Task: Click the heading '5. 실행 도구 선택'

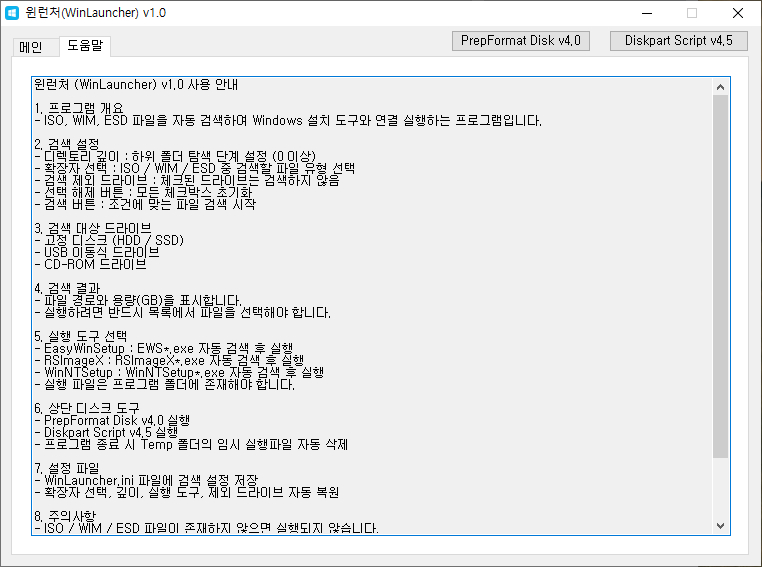Action: point(80,337)
